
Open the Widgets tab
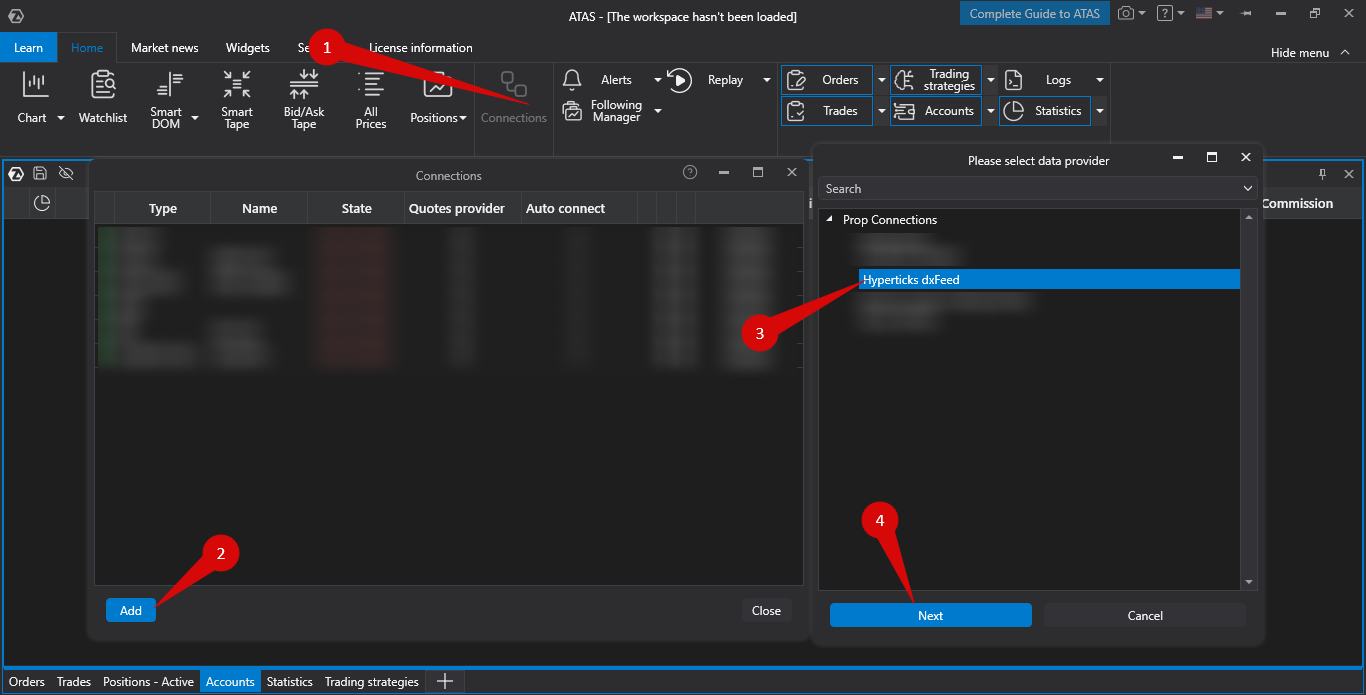click(x=247, y=47)
